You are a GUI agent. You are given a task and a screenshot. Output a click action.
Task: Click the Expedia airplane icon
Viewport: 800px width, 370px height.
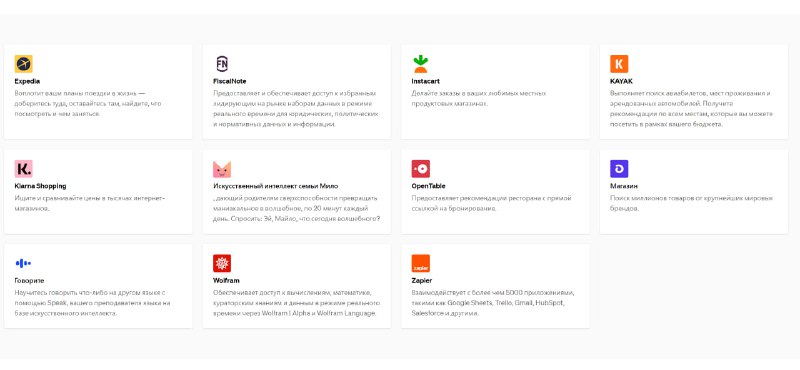tap(23, 64)
